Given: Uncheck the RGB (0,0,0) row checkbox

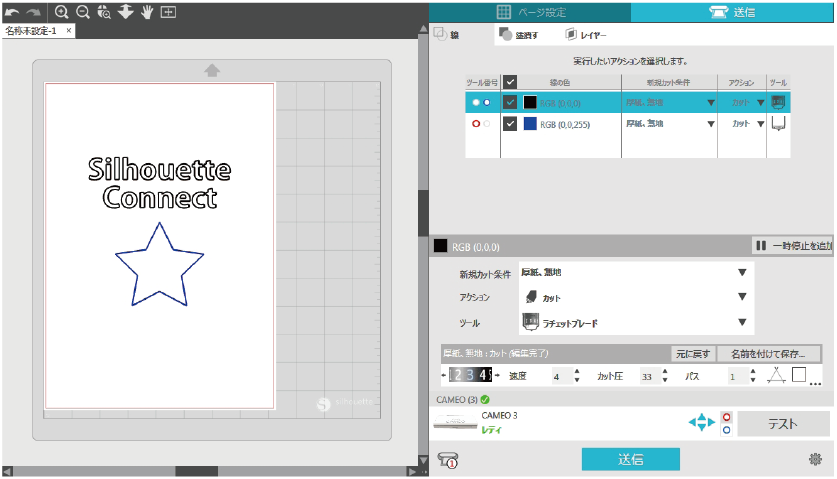Looking at the screenshot, I should coord(510,102).
